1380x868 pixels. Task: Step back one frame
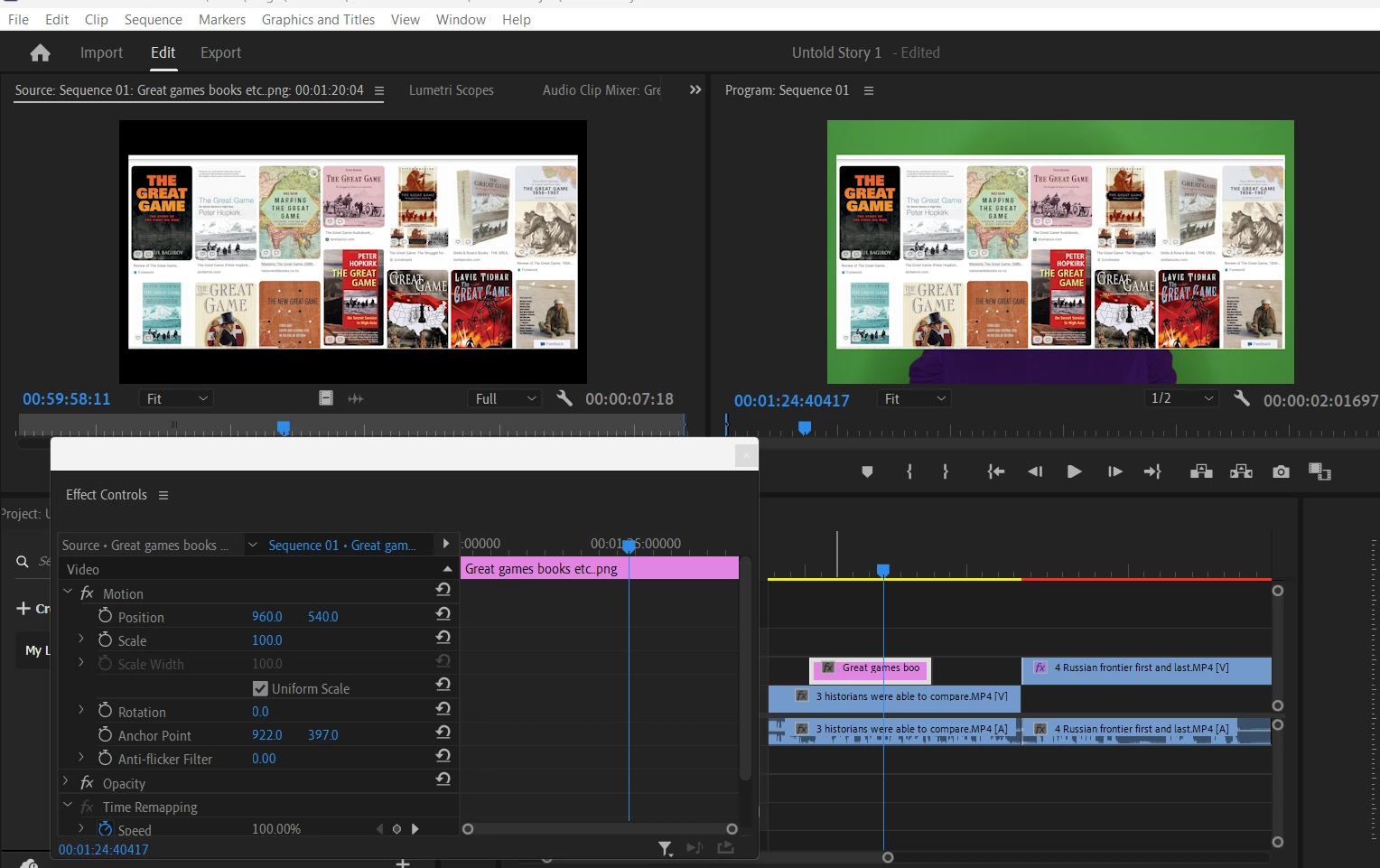[x=1035, y=471]
